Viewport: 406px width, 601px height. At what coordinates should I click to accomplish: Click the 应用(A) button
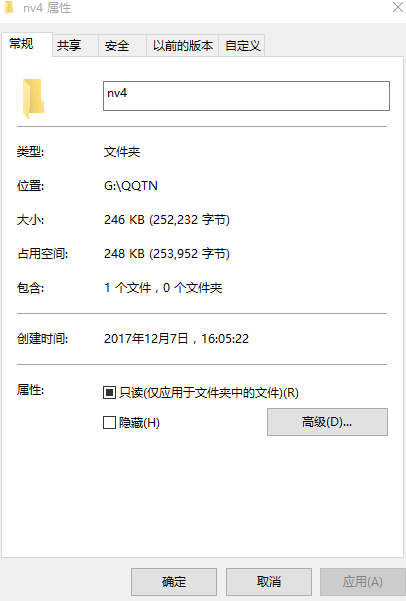point(362,581)
